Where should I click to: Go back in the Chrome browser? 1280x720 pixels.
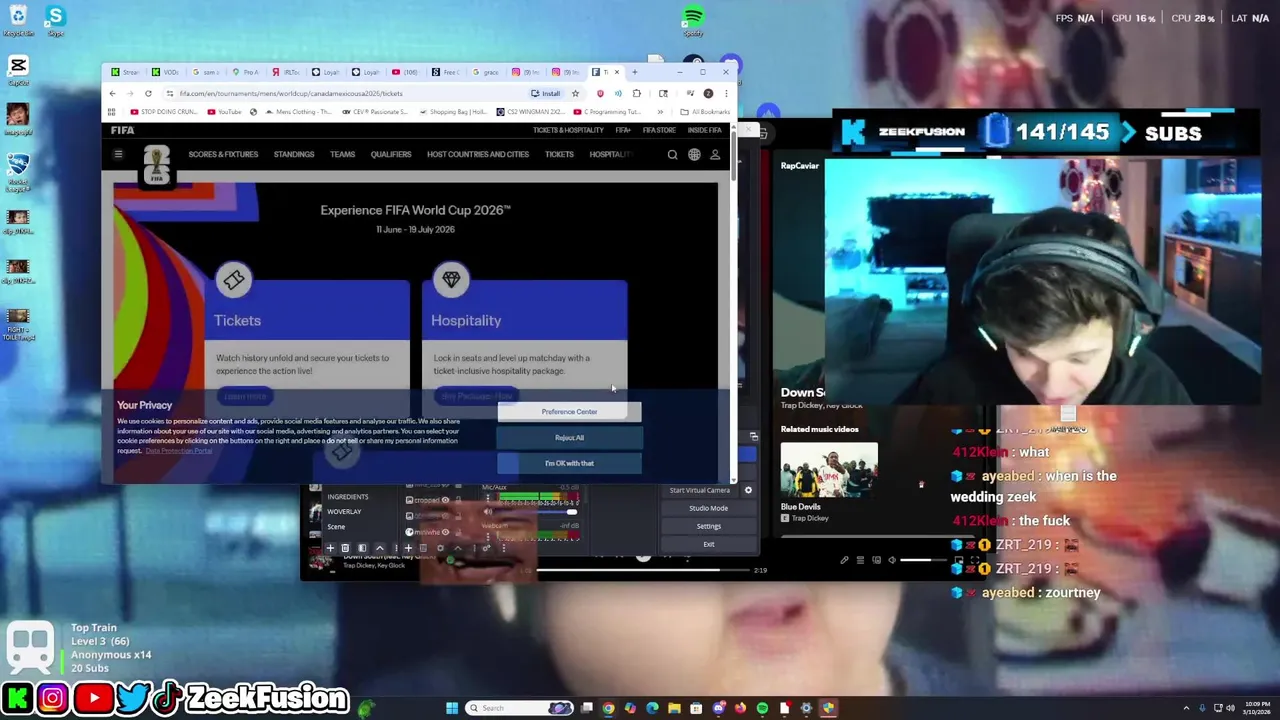click(x=112, y=93)
